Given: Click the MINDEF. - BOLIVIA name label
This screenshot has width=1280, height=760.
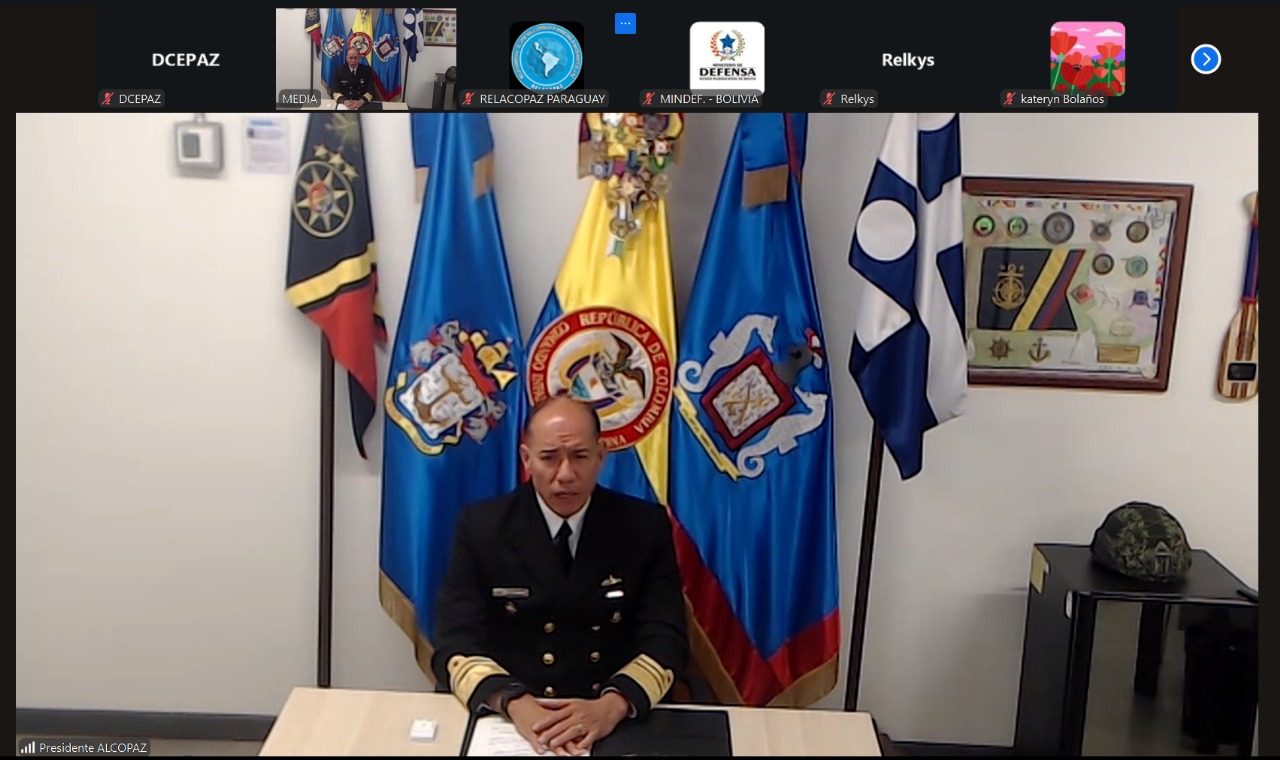Looking at the screenshot, I should pos(709,99).
